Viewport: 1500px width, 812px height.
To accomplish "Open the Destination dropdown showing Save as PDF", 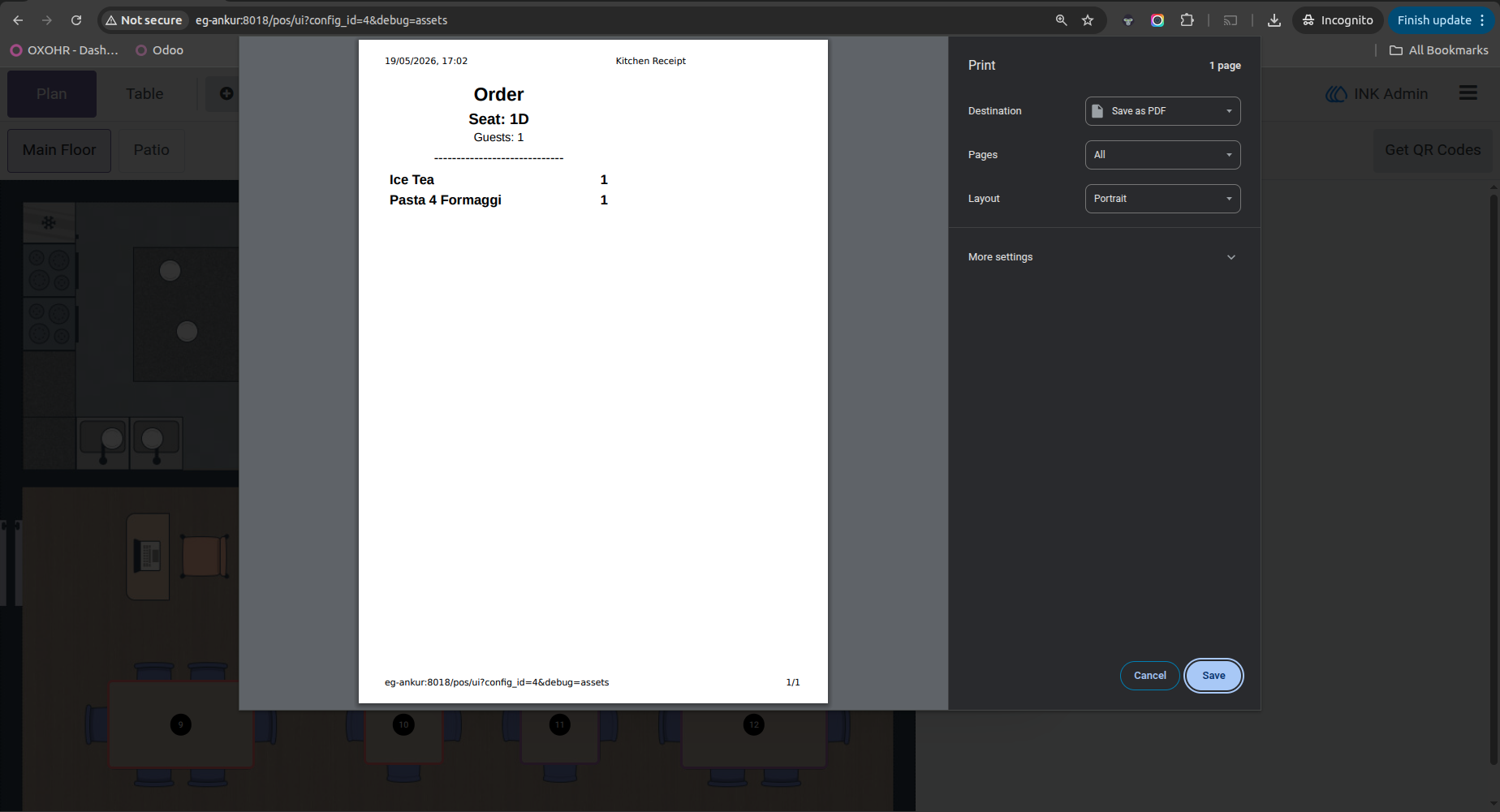I will 1162,111.
